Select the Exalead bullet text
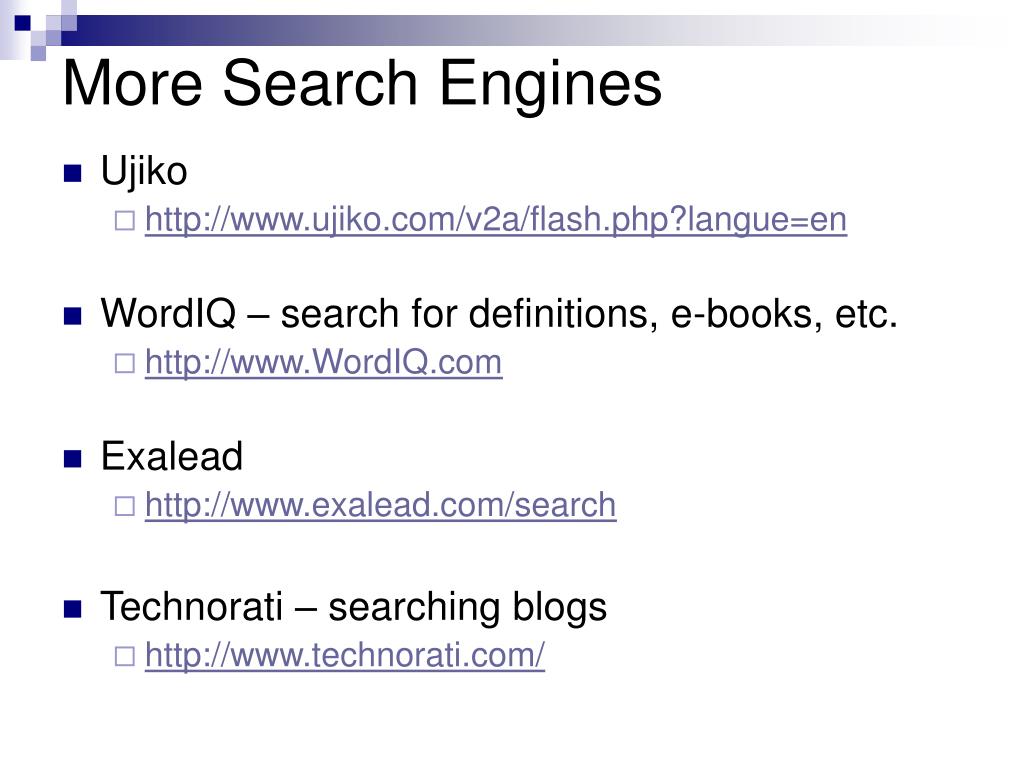Image resolution: width=1024 pixels, height=768 pixels. click(172, 456)
